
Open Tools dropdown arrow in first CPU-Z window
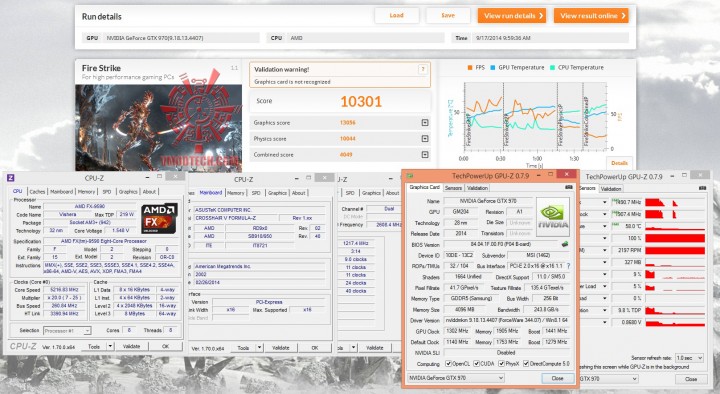110,347
